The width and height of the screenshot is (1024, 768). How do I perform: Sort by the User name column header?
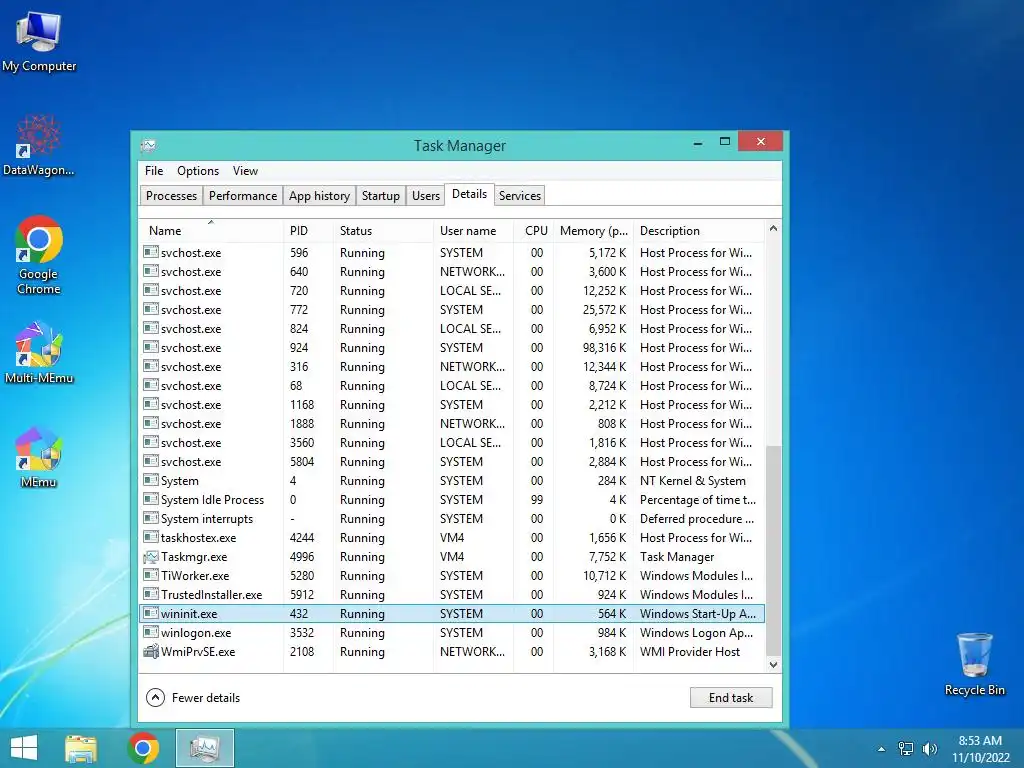click(473, 231)
